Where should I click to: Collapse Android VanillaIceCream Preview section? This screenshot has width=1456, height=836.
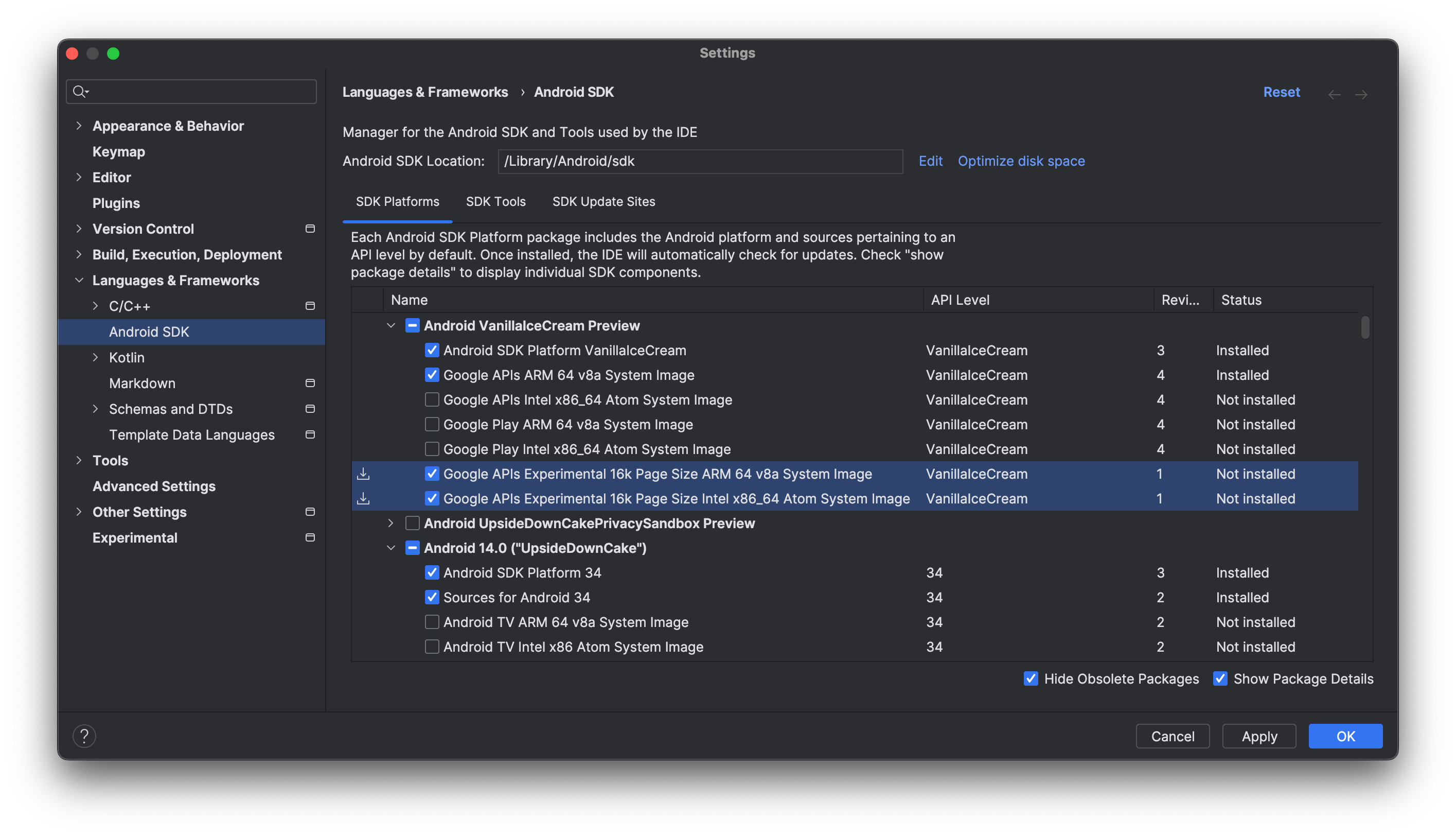[x=390, y=325]
